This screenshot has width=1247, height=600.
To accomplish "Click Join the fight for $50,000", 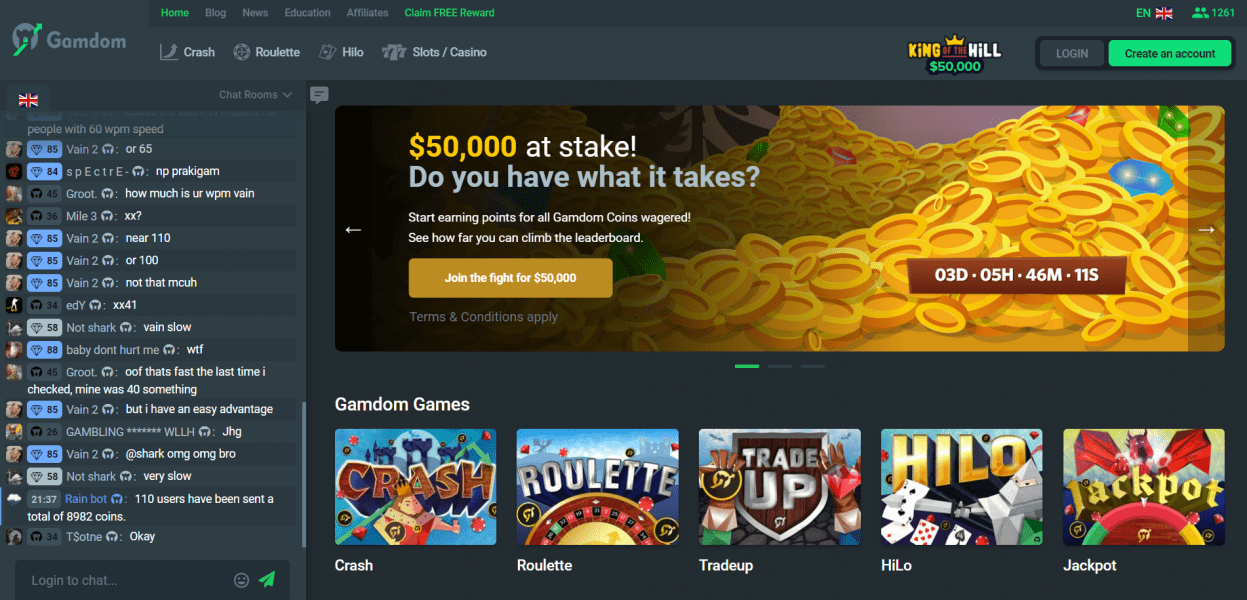I will tap(510, 277).
